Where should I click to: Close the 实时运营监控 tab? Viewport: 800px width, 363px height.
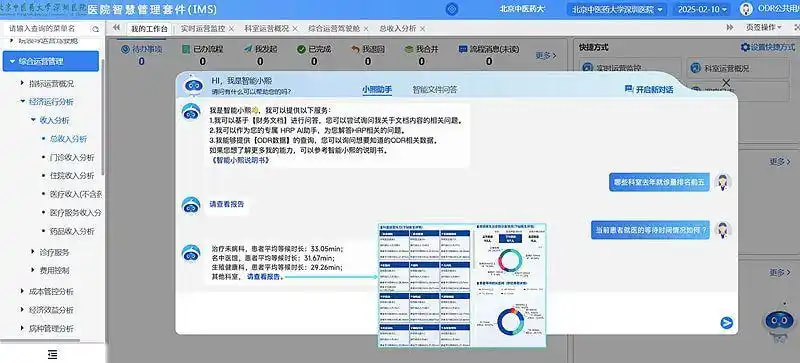tap(231, 29)
